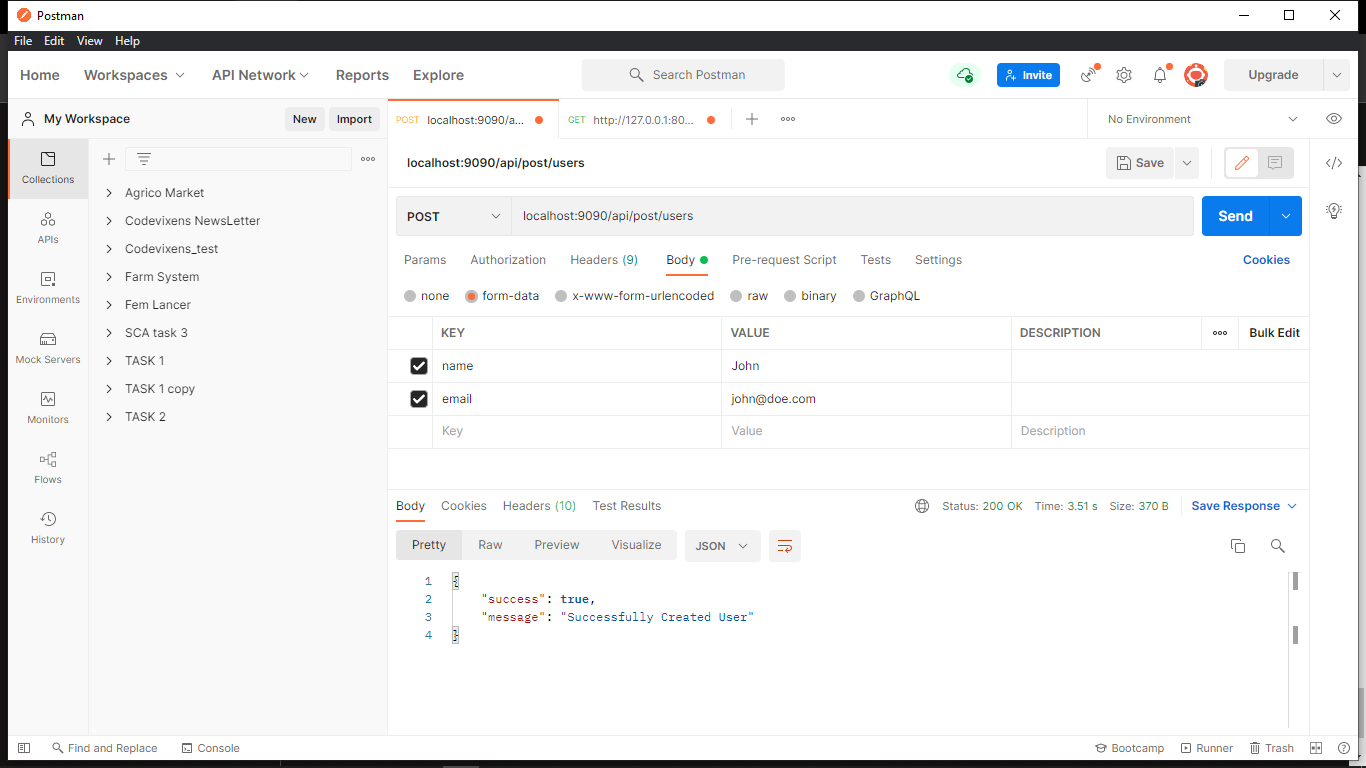Open the Test Results response tab
1366x768 pixels.
point(626,506)
